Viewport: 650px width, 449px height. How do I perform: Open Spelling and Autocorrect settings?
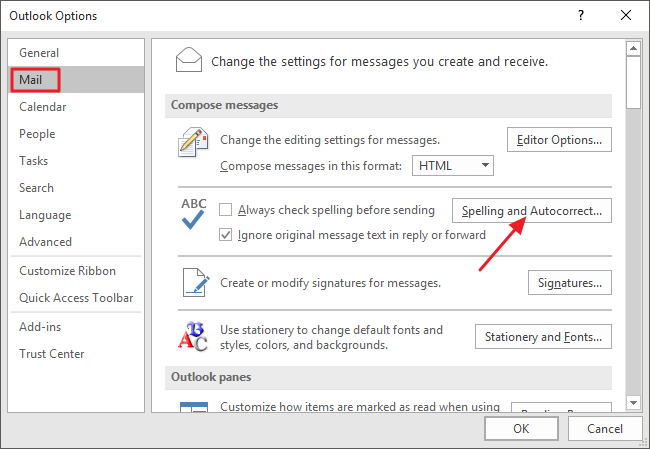[x=531, y=211]
